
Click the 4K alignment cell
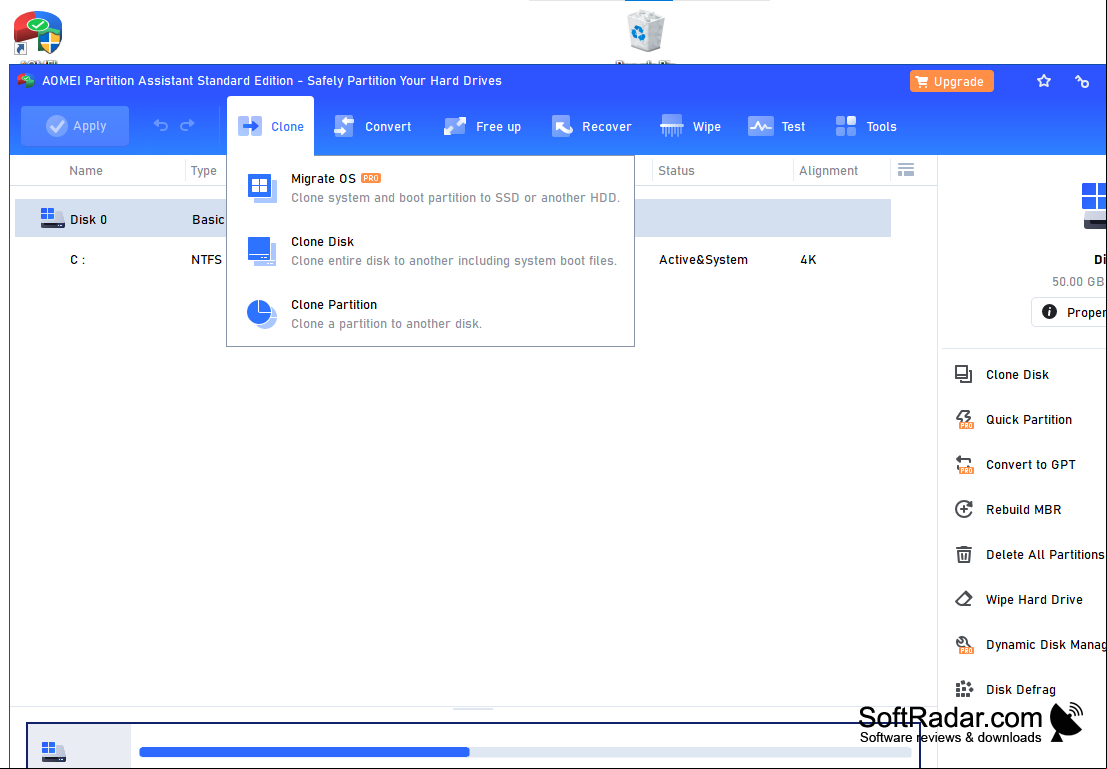pyautogui.click(x=808, y=260)
